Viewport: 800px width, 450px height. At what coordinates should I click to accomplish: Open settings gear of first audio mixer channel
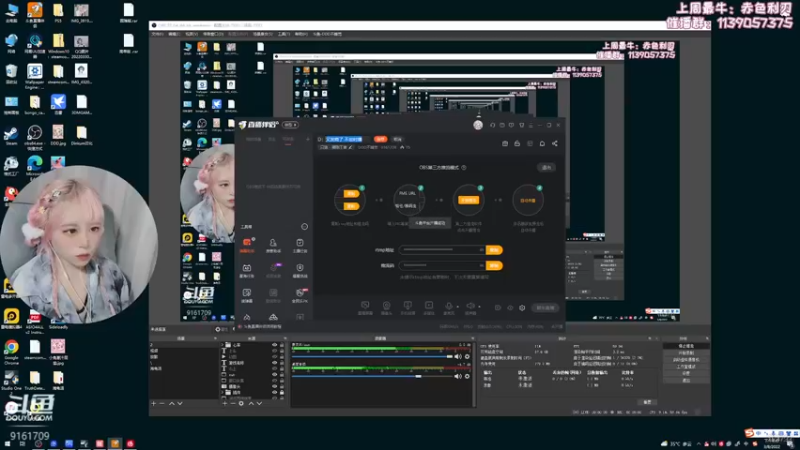[467, 357]
